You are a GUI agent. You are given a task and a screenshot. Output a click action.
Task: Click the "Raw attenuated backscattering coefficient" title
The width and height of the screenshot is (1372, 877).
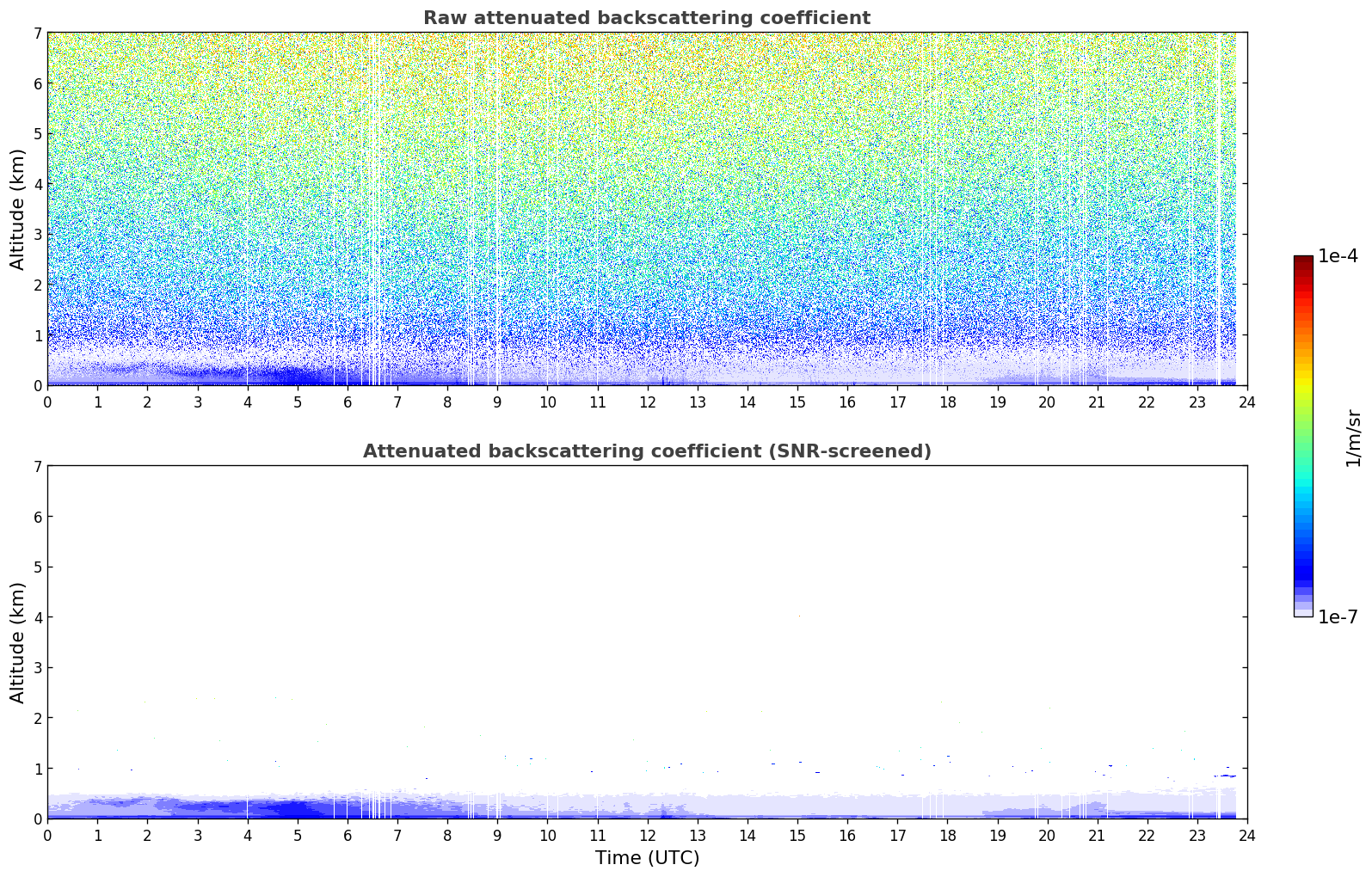click(646, 18)
